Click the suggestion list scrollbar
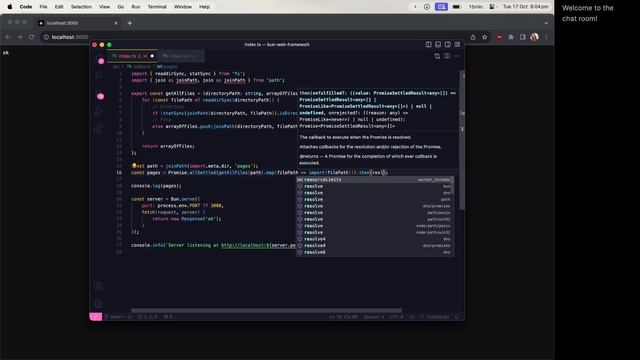 [453, 186]
